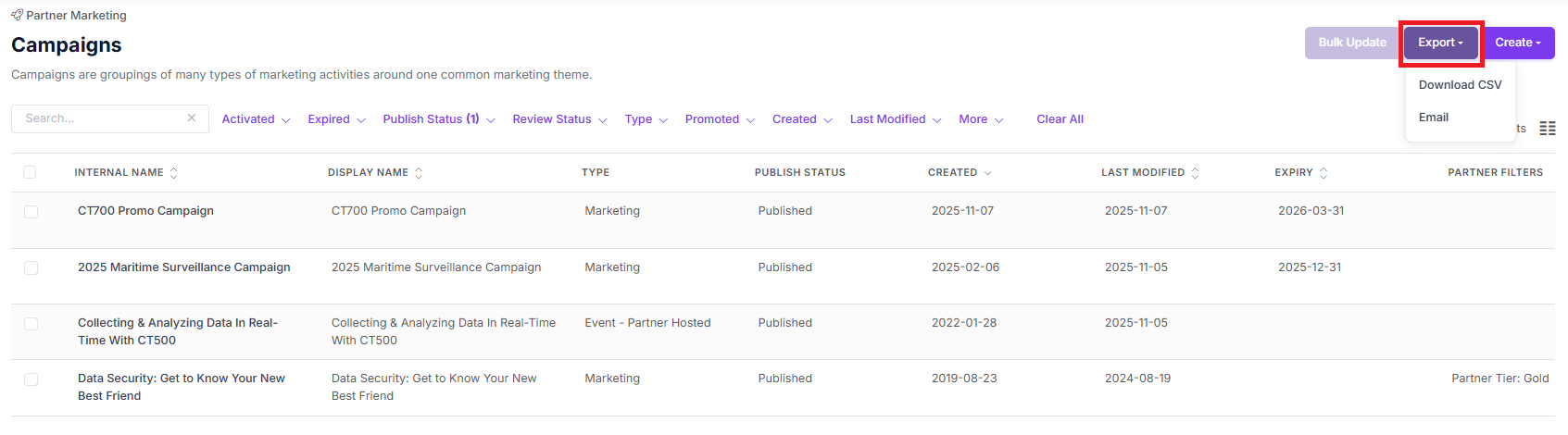The height and width of the screenshot is (435, 1568).
Task: Click the Partner Marketing breadcrumb
Action: [76, 16]
